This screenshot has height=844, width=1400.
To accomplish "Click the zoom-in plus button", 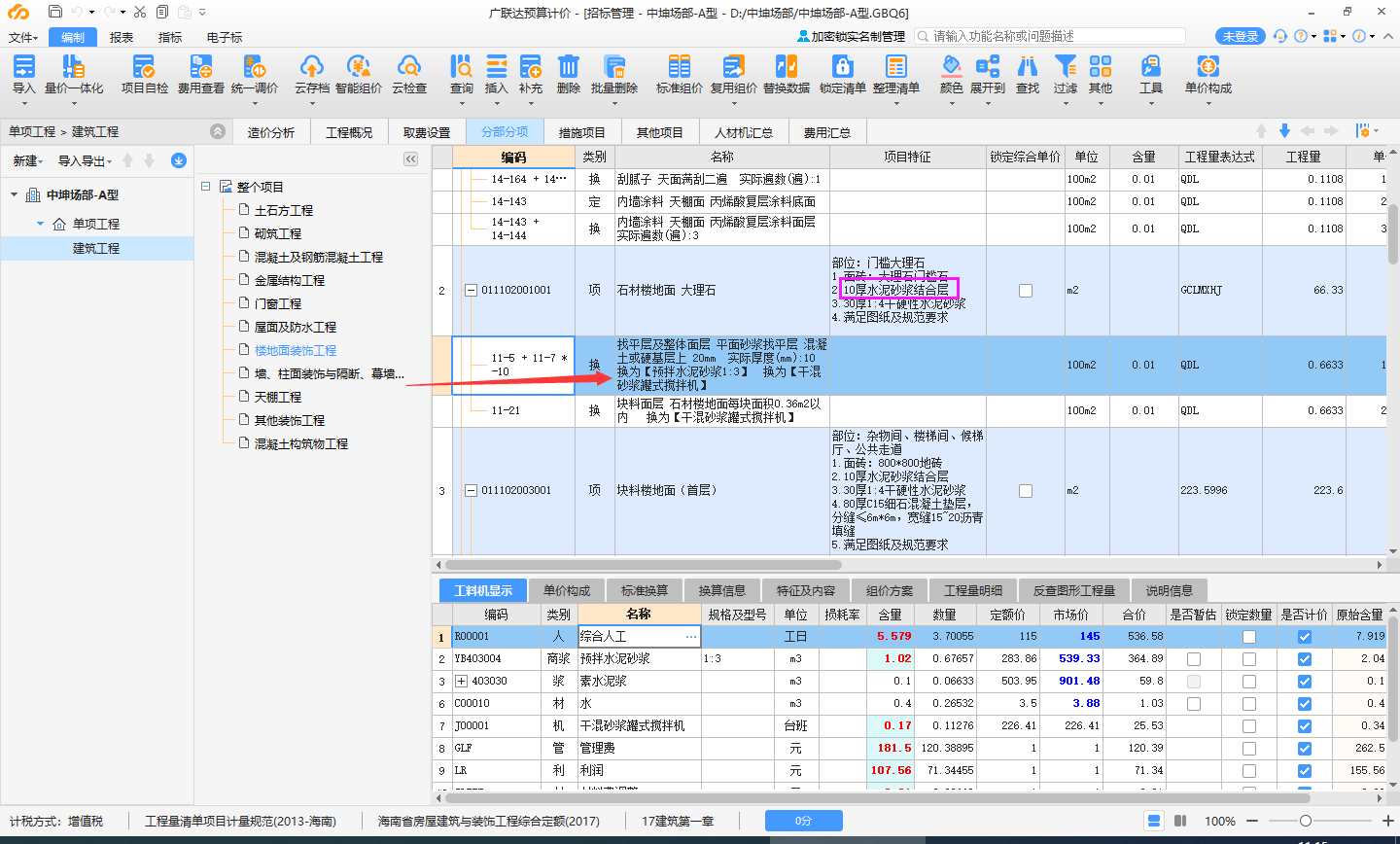I will click(1388, 821).
